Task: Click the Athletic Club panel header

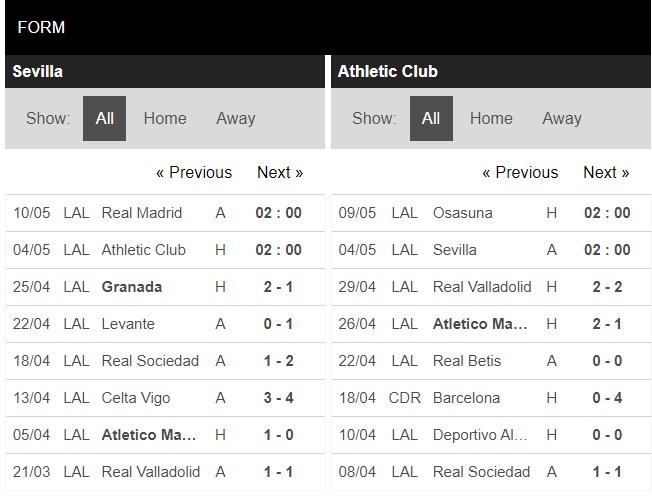Action: point(388,72)
